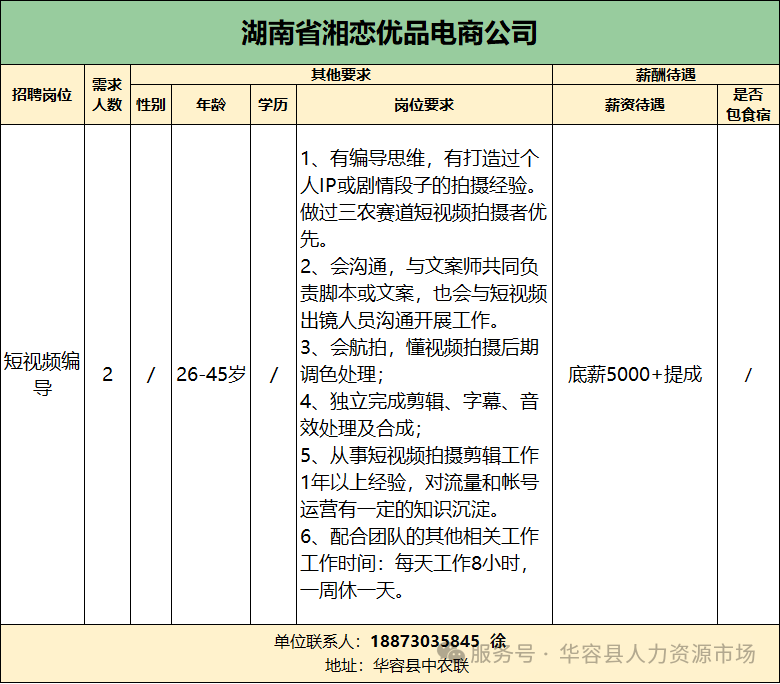Select requirement 1 about 有编导思维
Screen dimensions: 780x684
(x=423, y=198)
